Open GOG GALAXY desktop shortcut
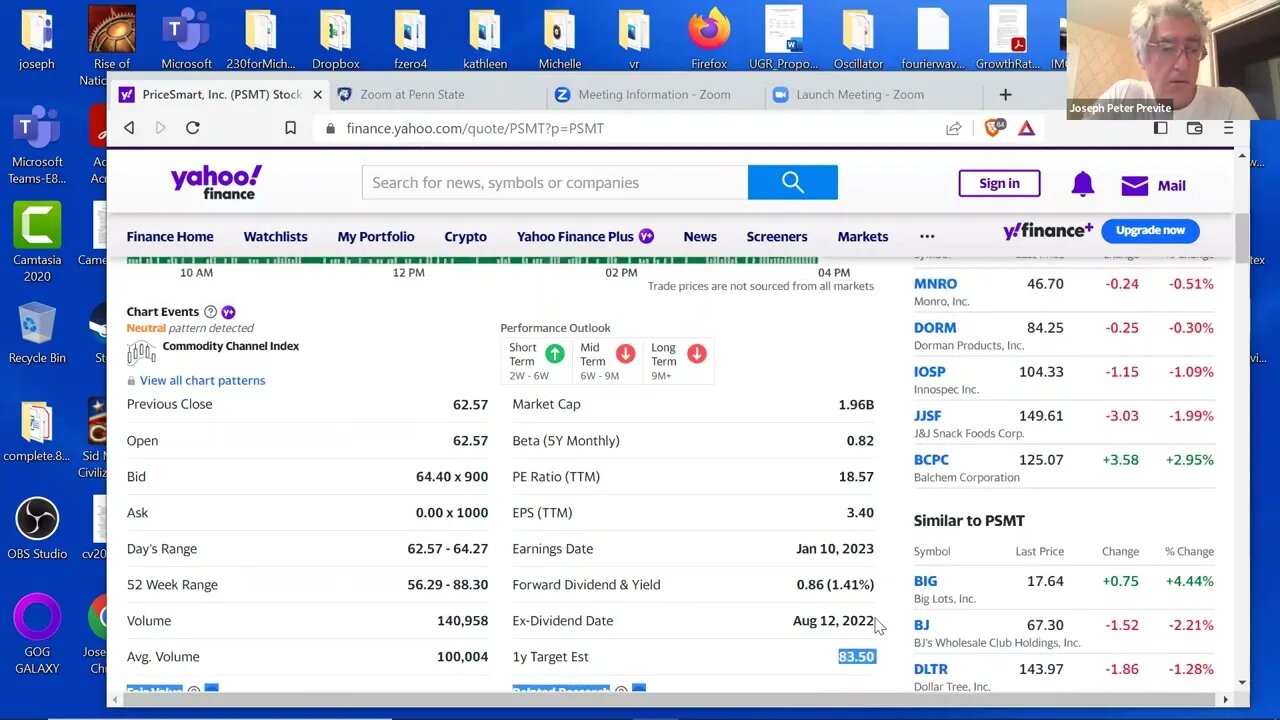1280x720 pixels. point(37,634)
